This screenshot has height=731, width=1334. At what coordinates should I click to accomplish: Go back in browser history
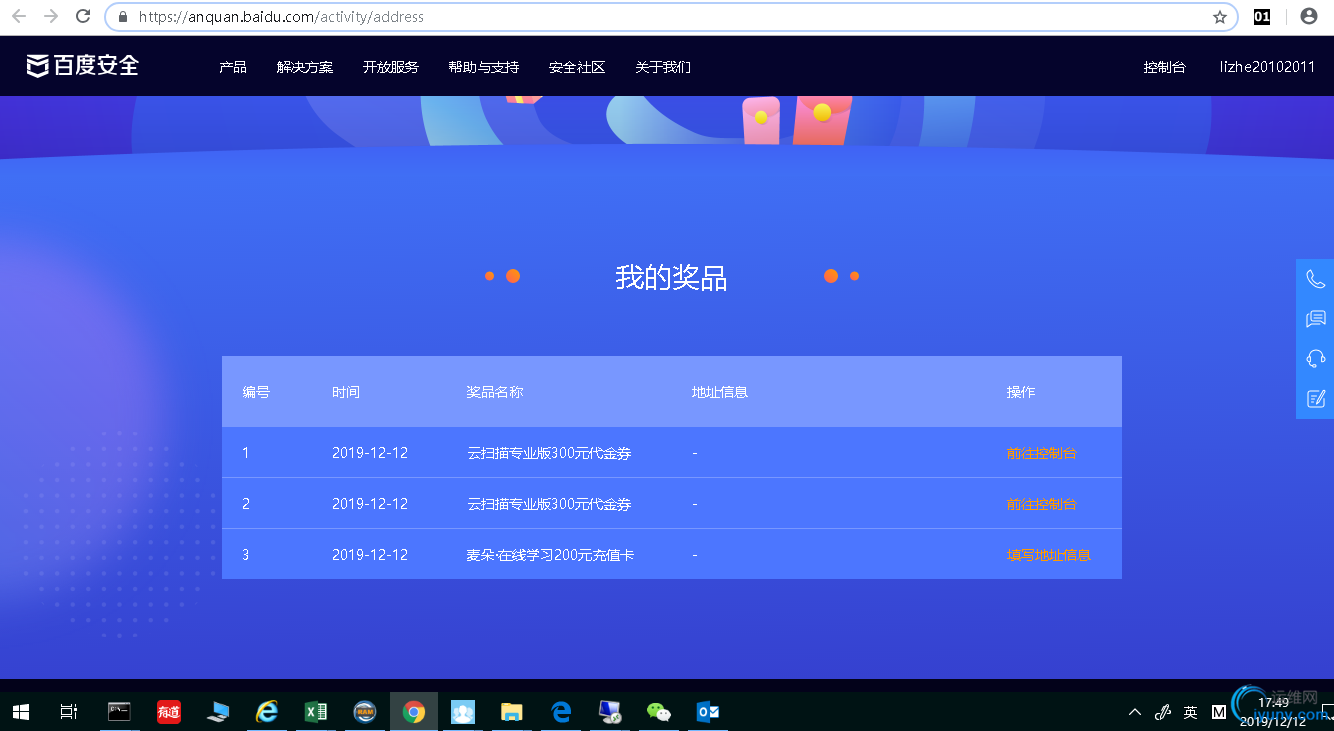19,17
